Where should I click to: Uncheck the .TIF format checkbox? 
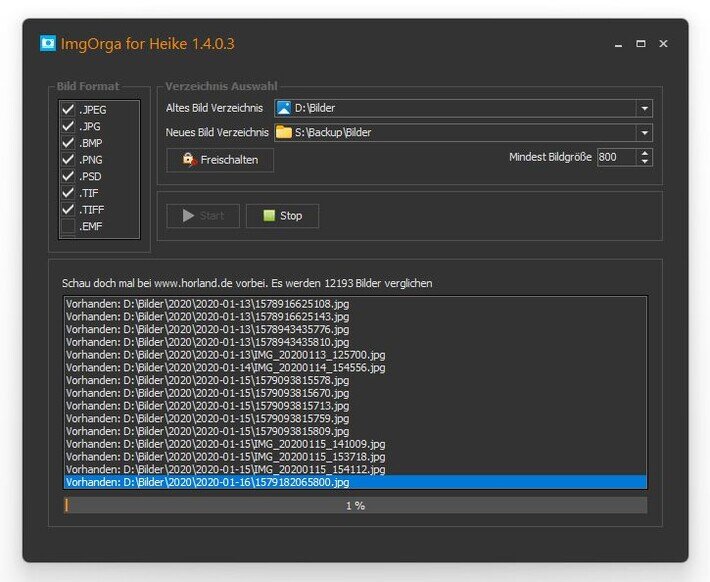68,193
